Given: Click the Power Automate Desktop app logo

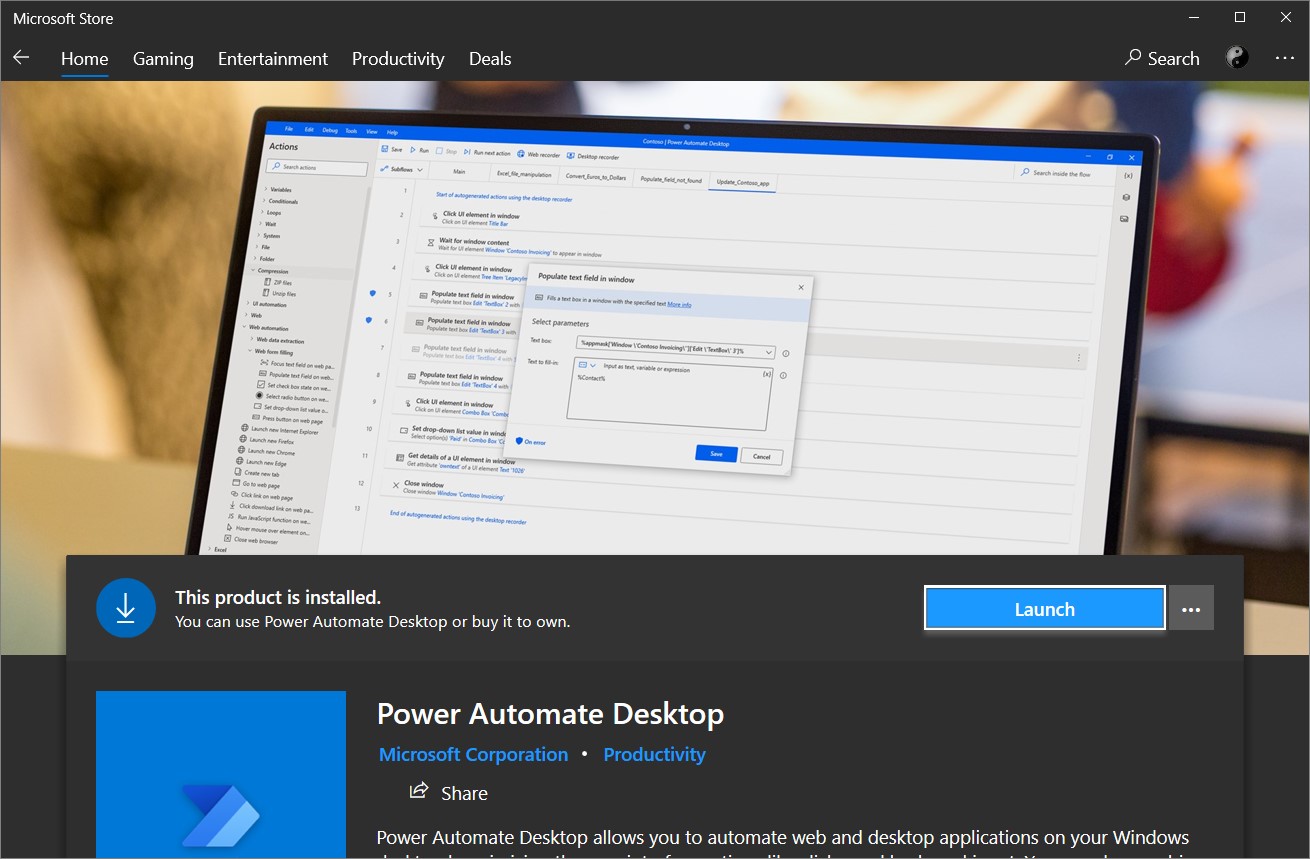Looking at the screenshot, I should tap(221, 774).
